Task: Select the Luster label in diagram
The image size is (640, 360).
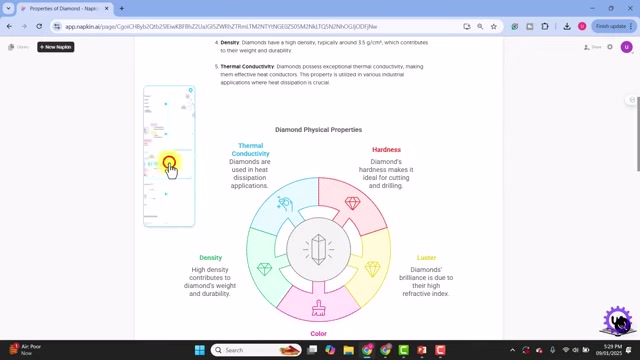Action: pyautogui.click(x=426, y=258)
